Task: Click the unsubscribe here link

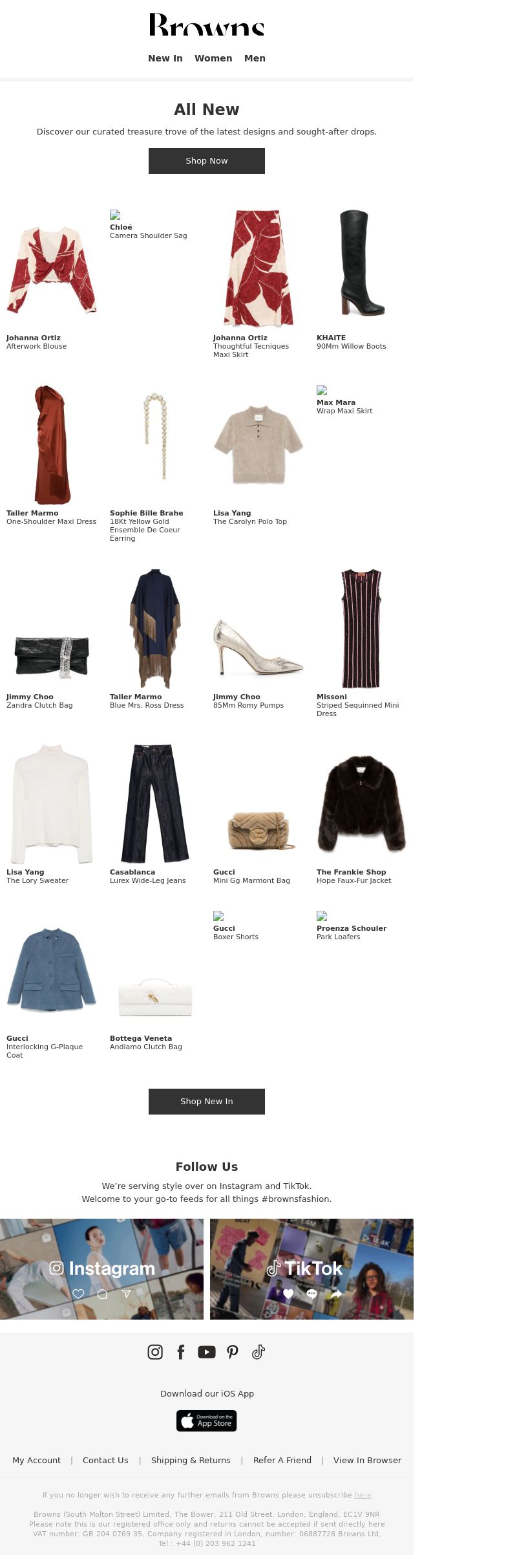Action: coord(363,1495)
